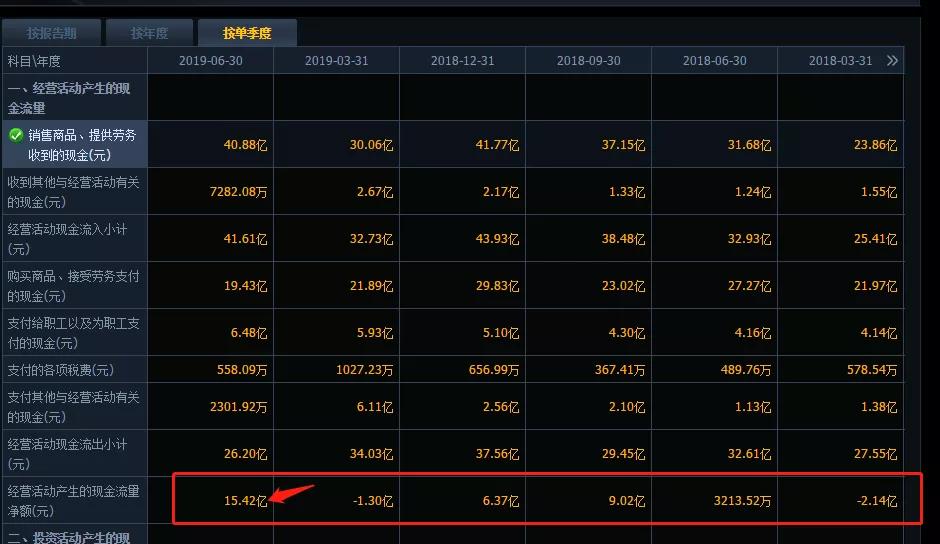
Task: Click the 支付给职工以及为职工支付的现金 row label
Action: (74, 333)
